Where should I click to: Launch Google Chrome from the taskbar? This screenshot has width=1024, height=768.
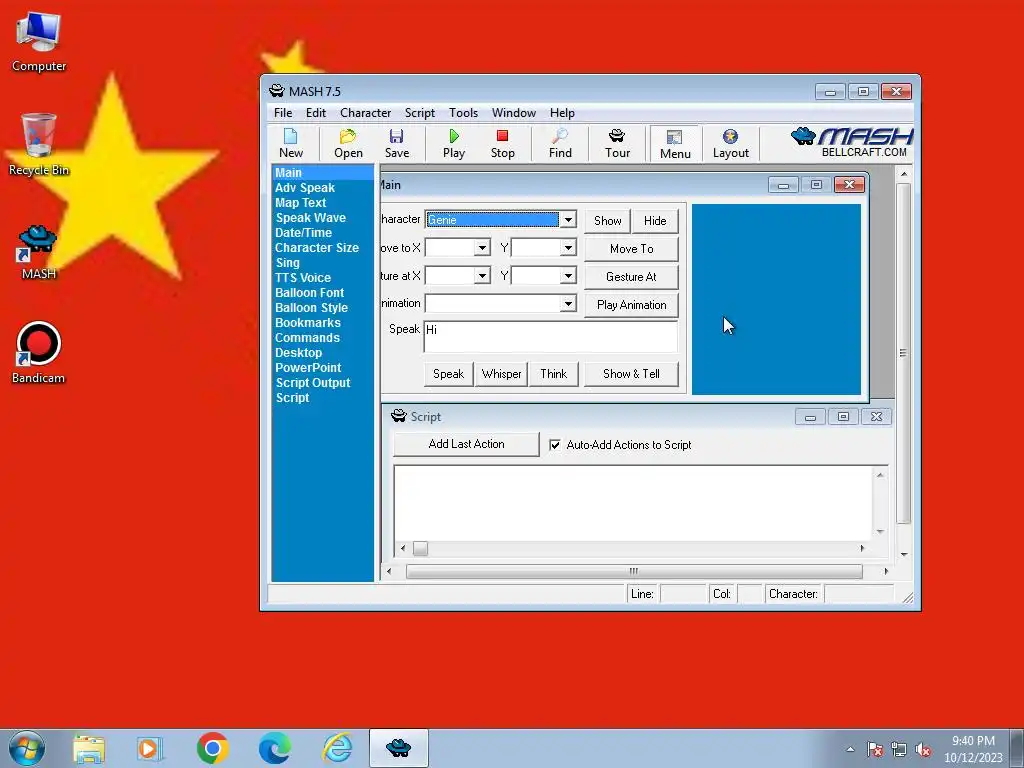(x=212, y=748)
